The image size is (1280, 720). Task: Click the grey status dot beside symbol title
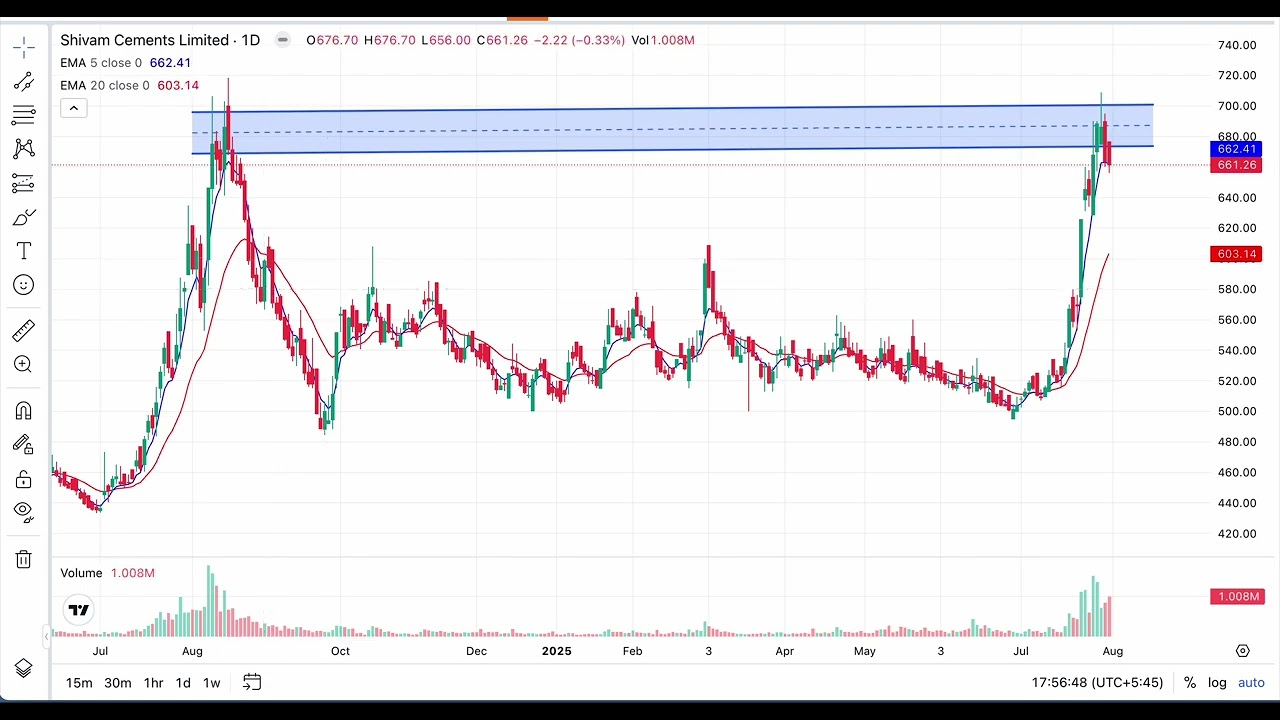(x=283, y=40)
